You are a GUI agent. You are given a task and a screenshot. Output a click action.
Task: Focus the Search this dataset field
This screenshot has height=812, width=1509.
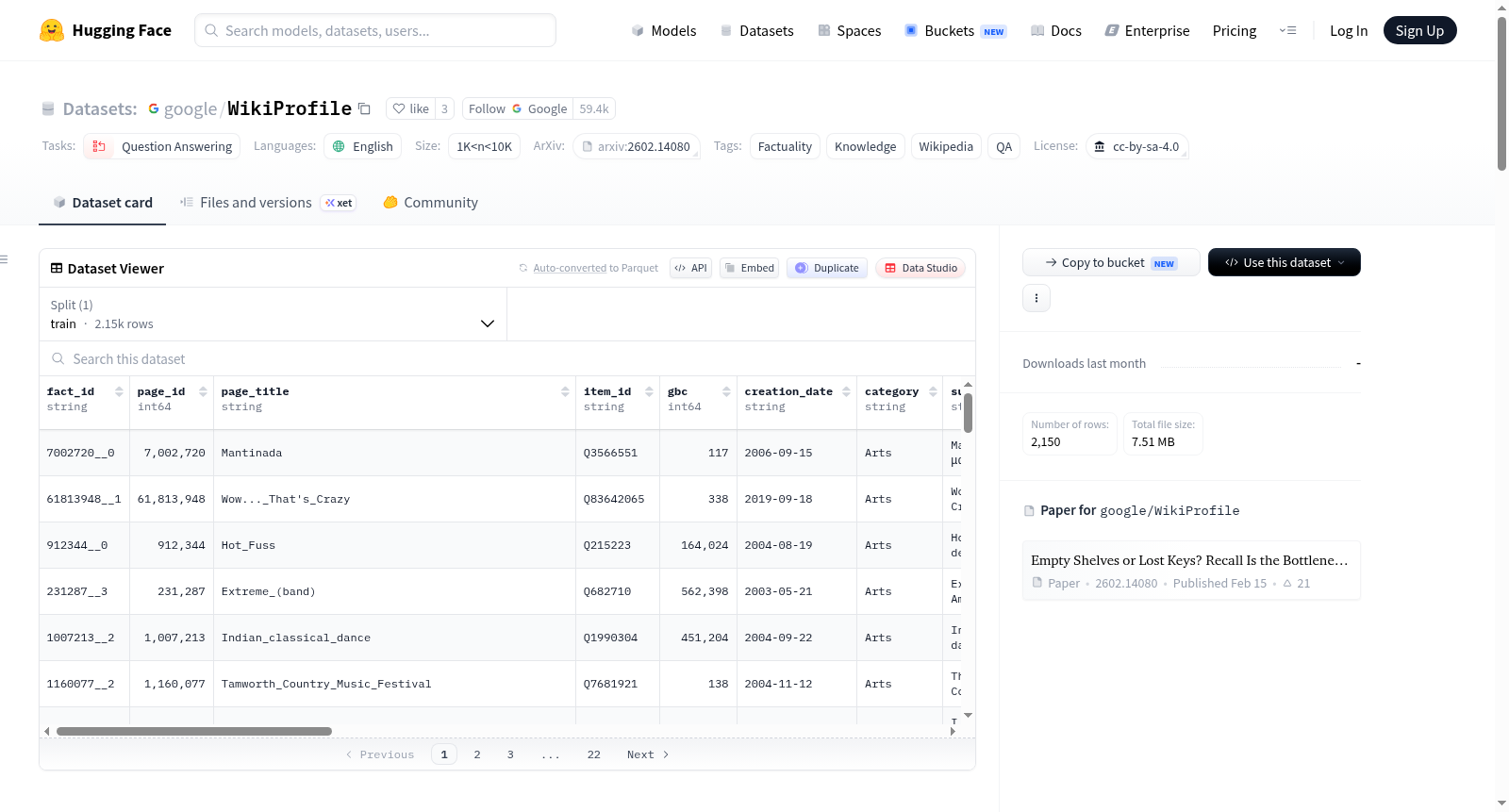[x=507, y=358]
